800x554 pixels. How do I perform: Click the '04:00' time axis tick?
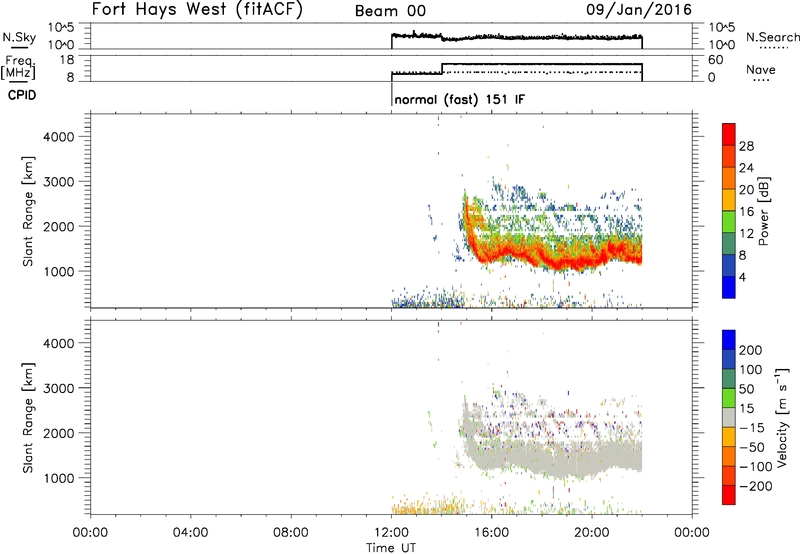[191, 533]
